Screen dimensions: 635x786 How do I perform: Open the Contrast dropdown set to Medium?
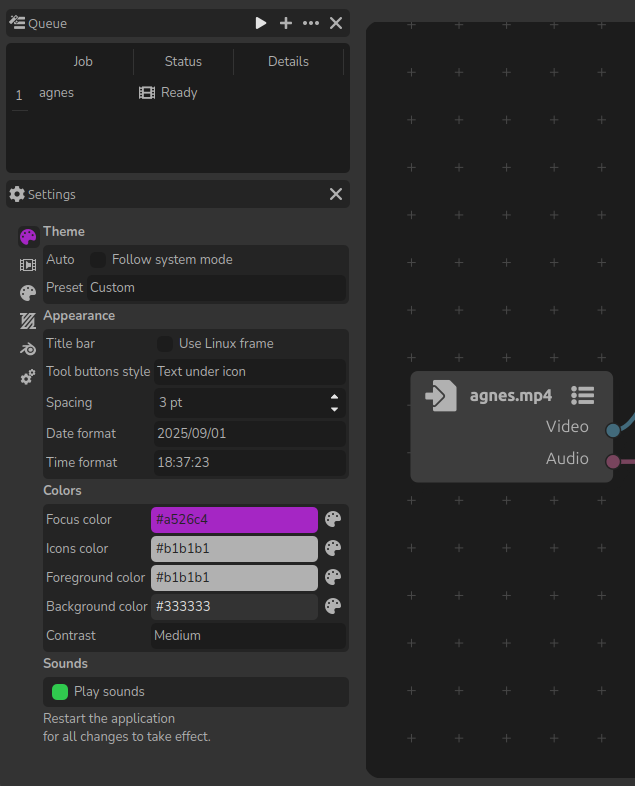pyautogui.click(x=248, y=636)
